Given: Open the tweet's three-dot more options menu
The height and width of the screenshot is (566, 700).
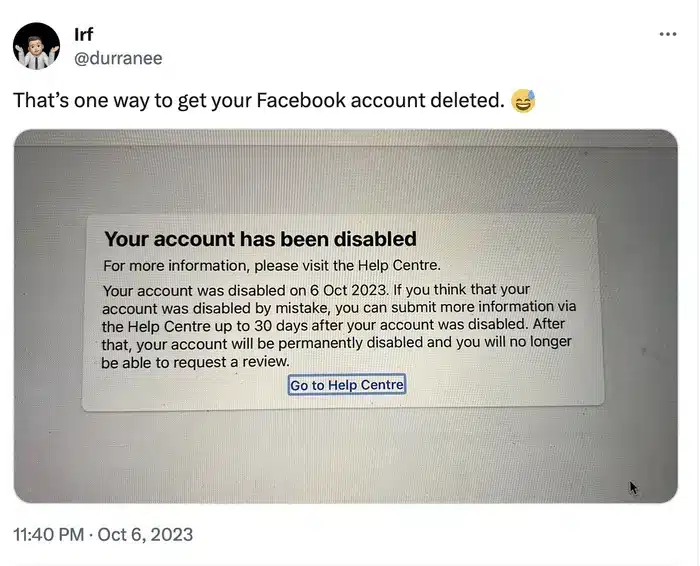Looking at the screenshot, I should pyautogui.click(x=668, y=34).
